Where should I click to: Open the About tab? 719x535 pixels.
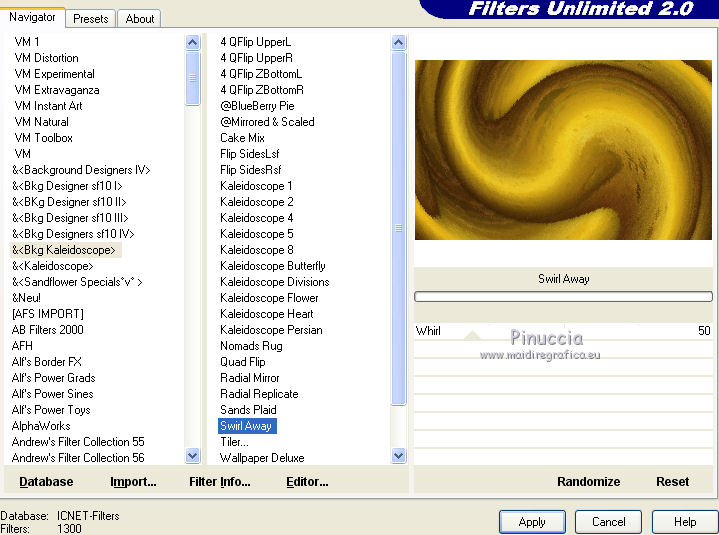point(139,19)
